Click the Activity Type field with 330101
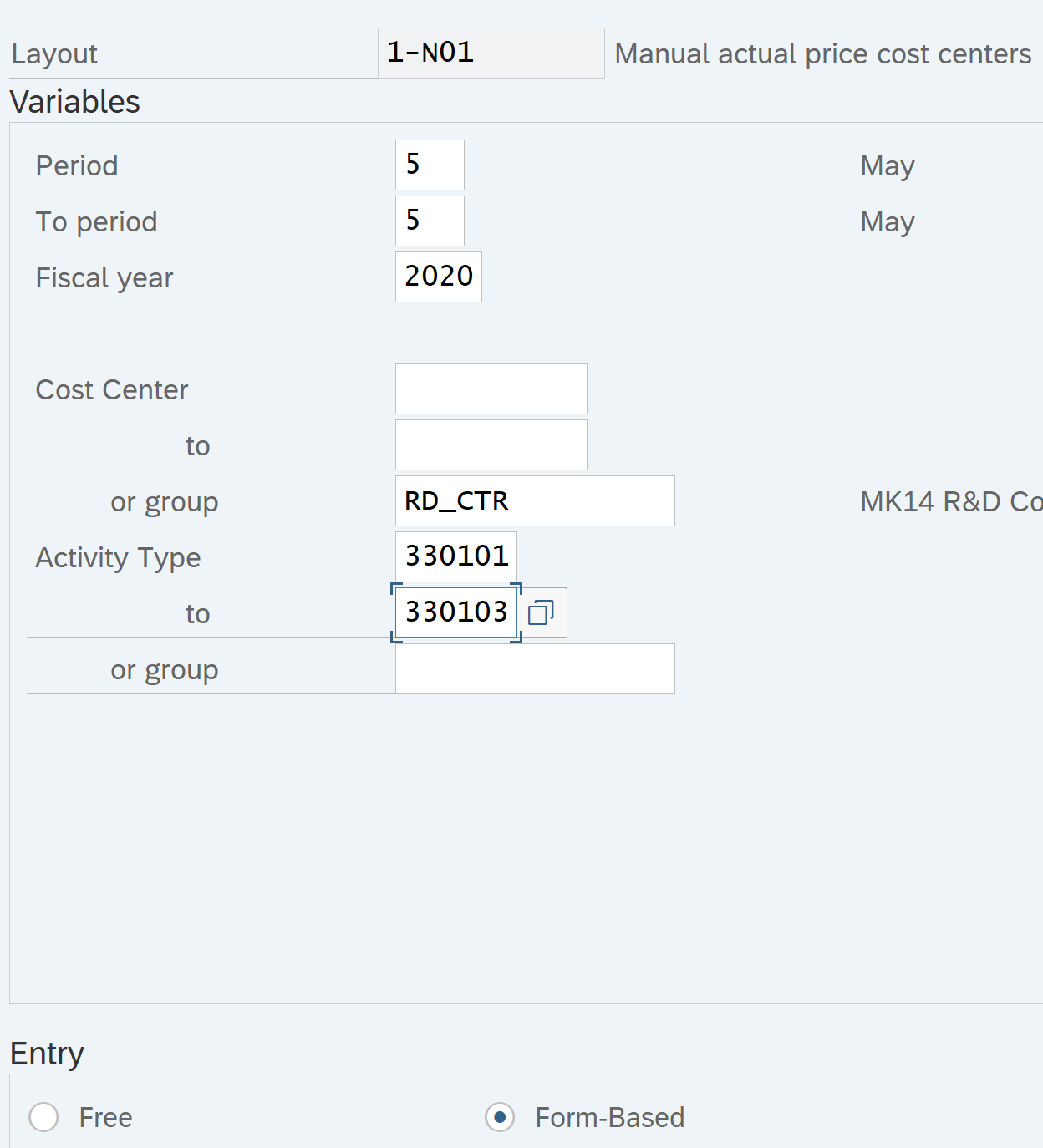The image size is (1043, 1148). click(455, 556)
